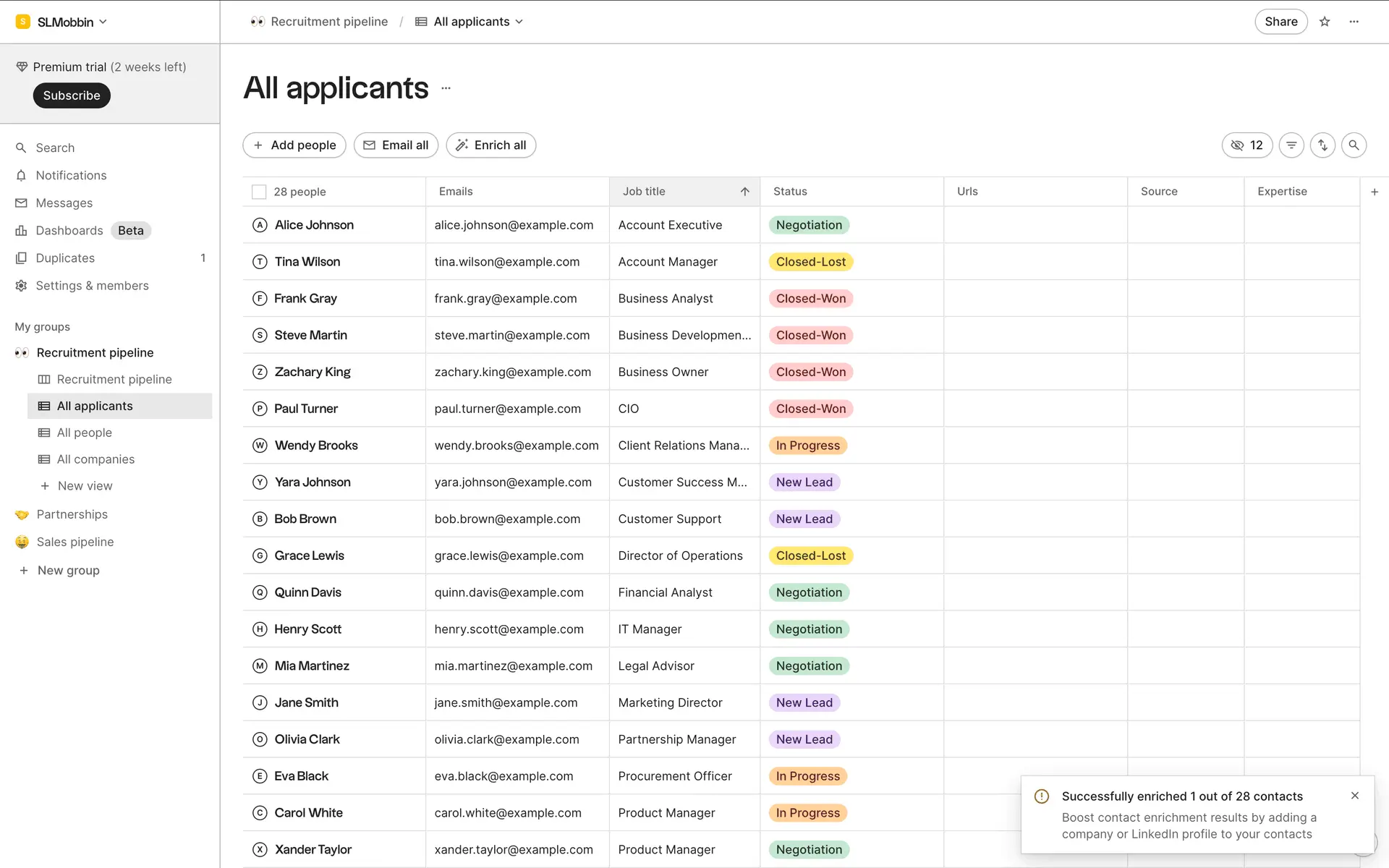
Task: Toggle the sort arrow on Job title
Action: (x=744, y=192)
